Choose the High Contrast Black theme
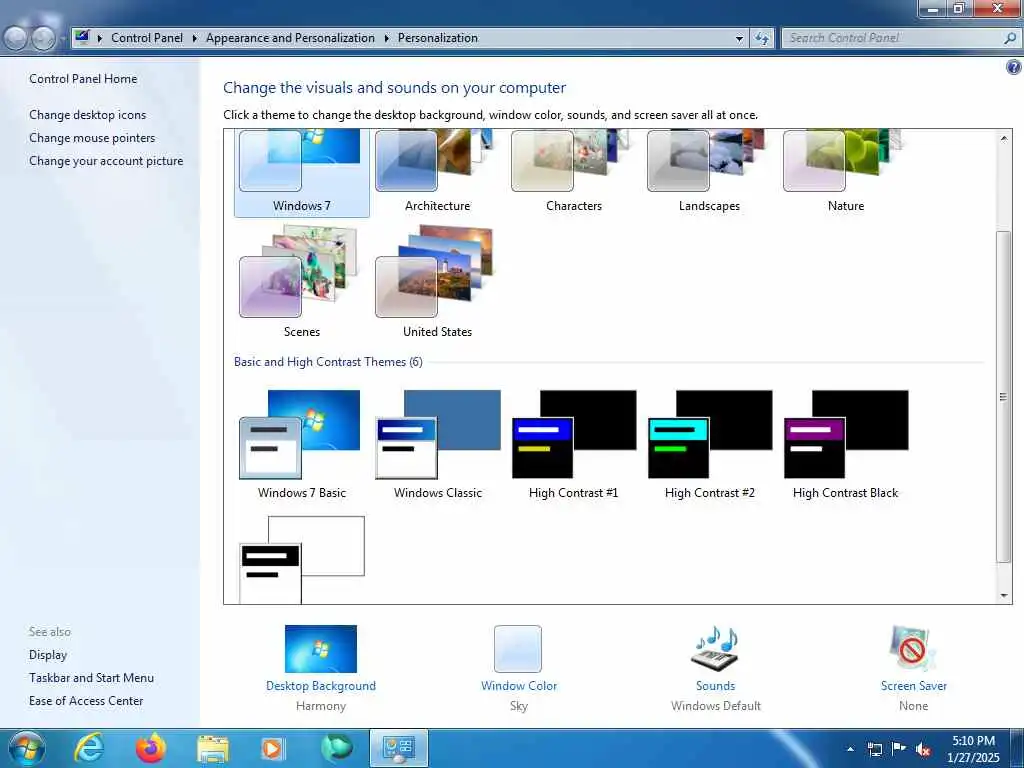 (846, 444)
